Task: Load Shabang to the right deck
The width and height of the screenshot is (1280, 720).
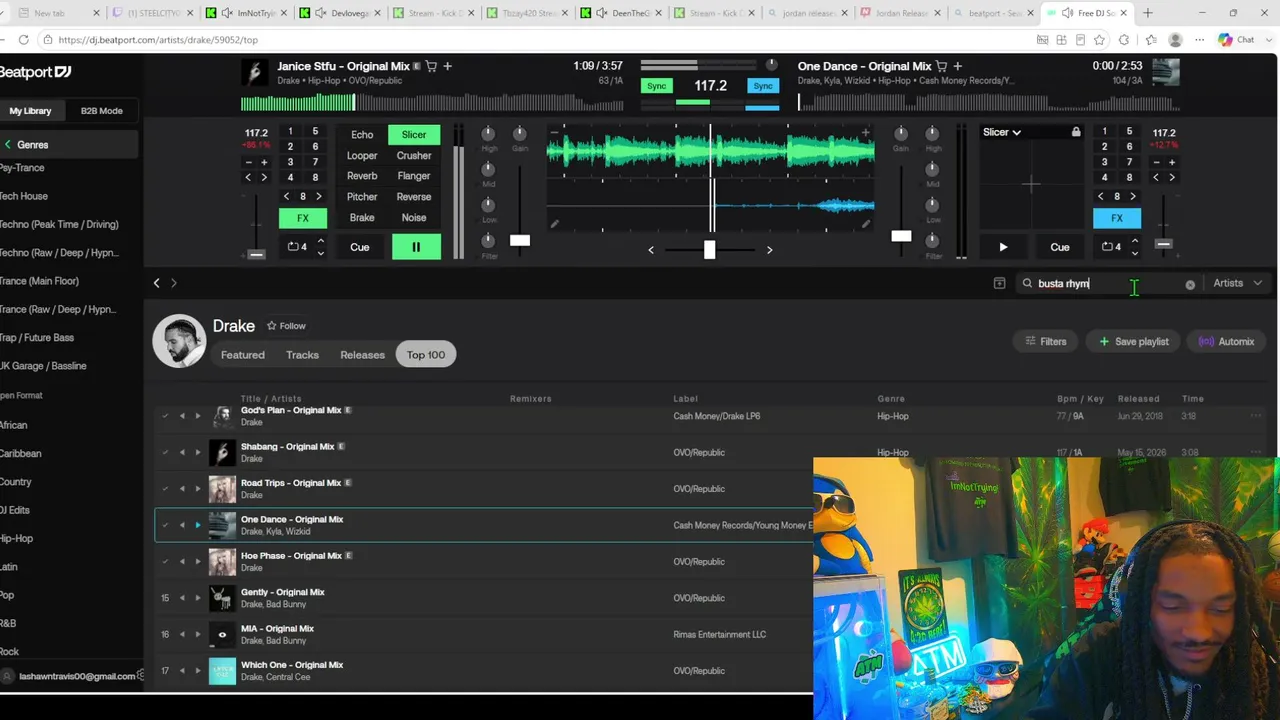Action: (197, 452)
